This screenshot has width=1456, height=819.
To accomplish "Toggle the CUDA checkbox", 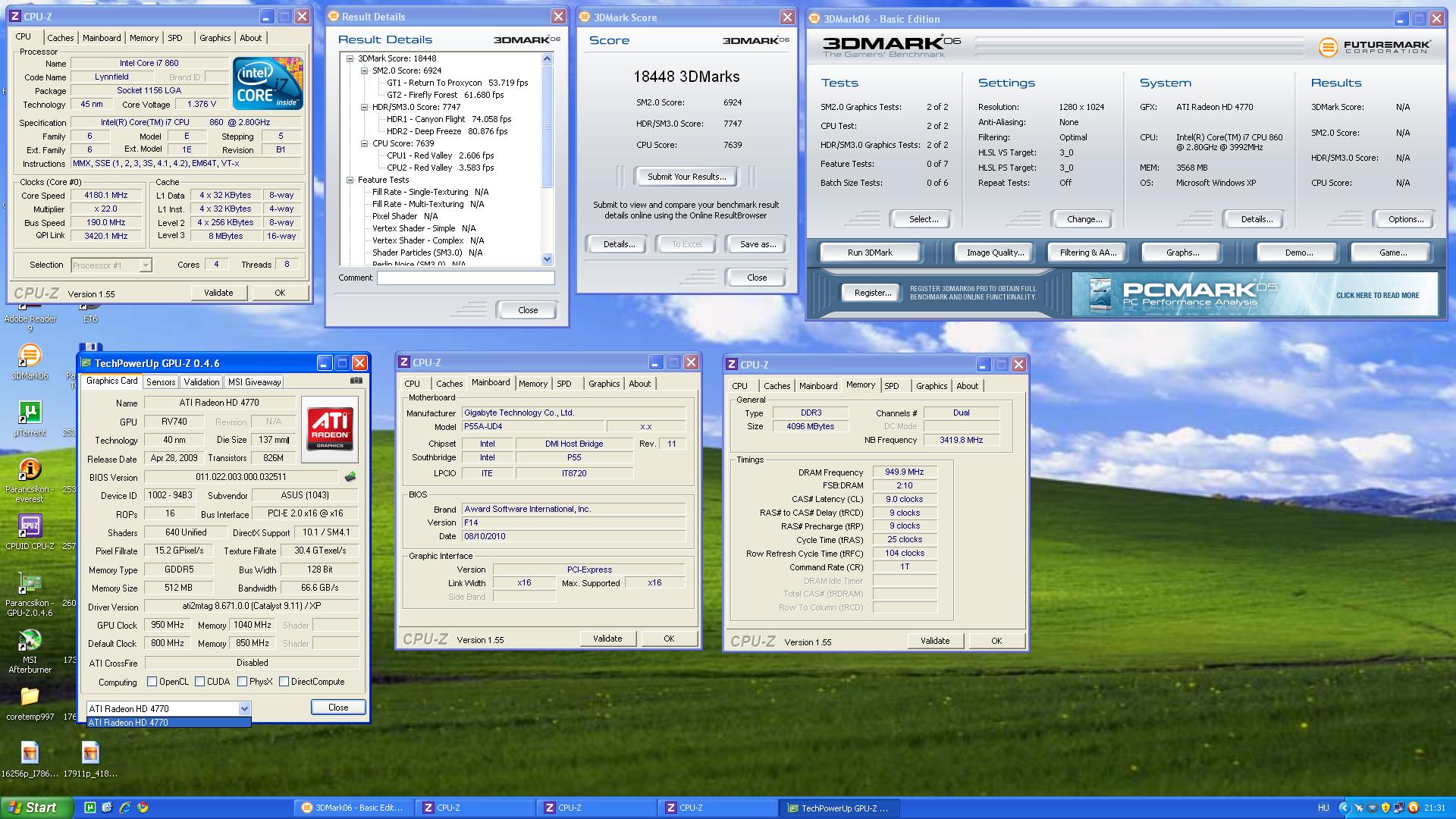I will point(200,682).
